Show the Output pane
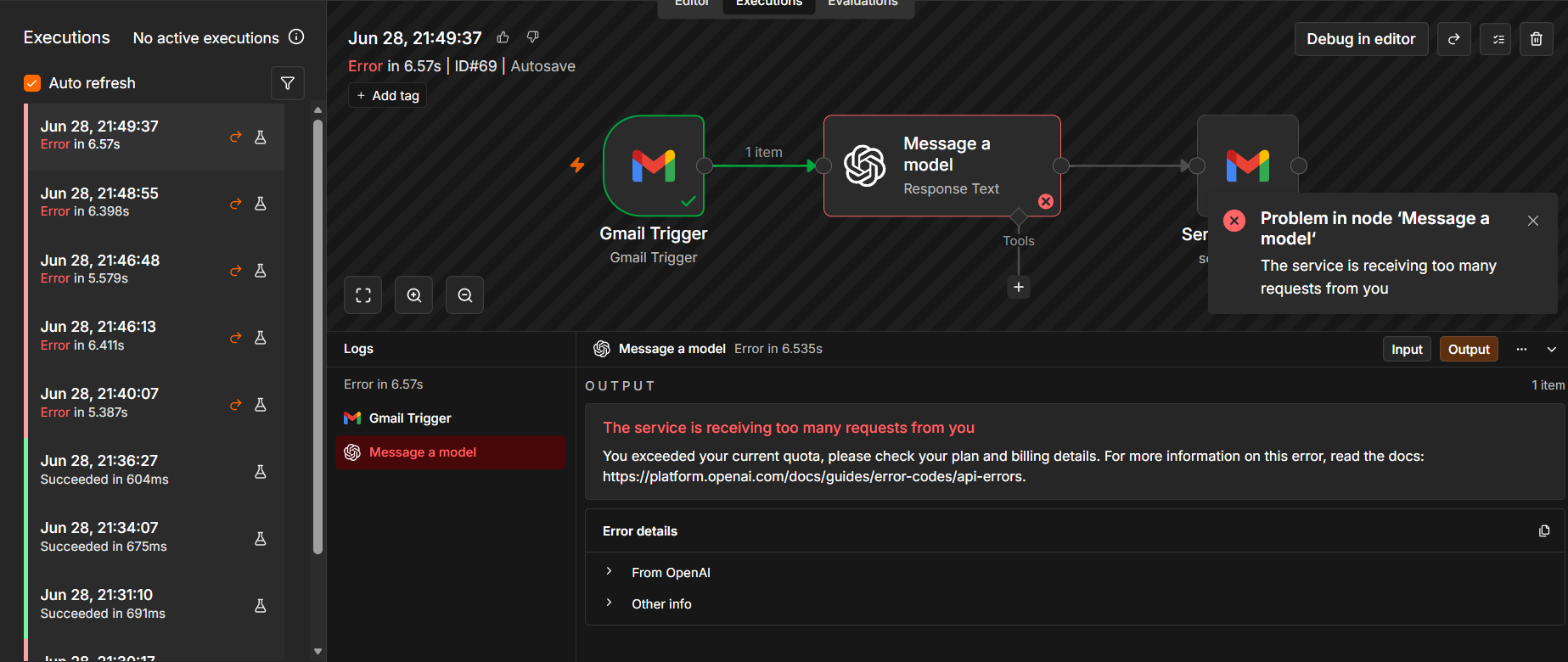The image size is (1568, 662). coord(1469,350)
